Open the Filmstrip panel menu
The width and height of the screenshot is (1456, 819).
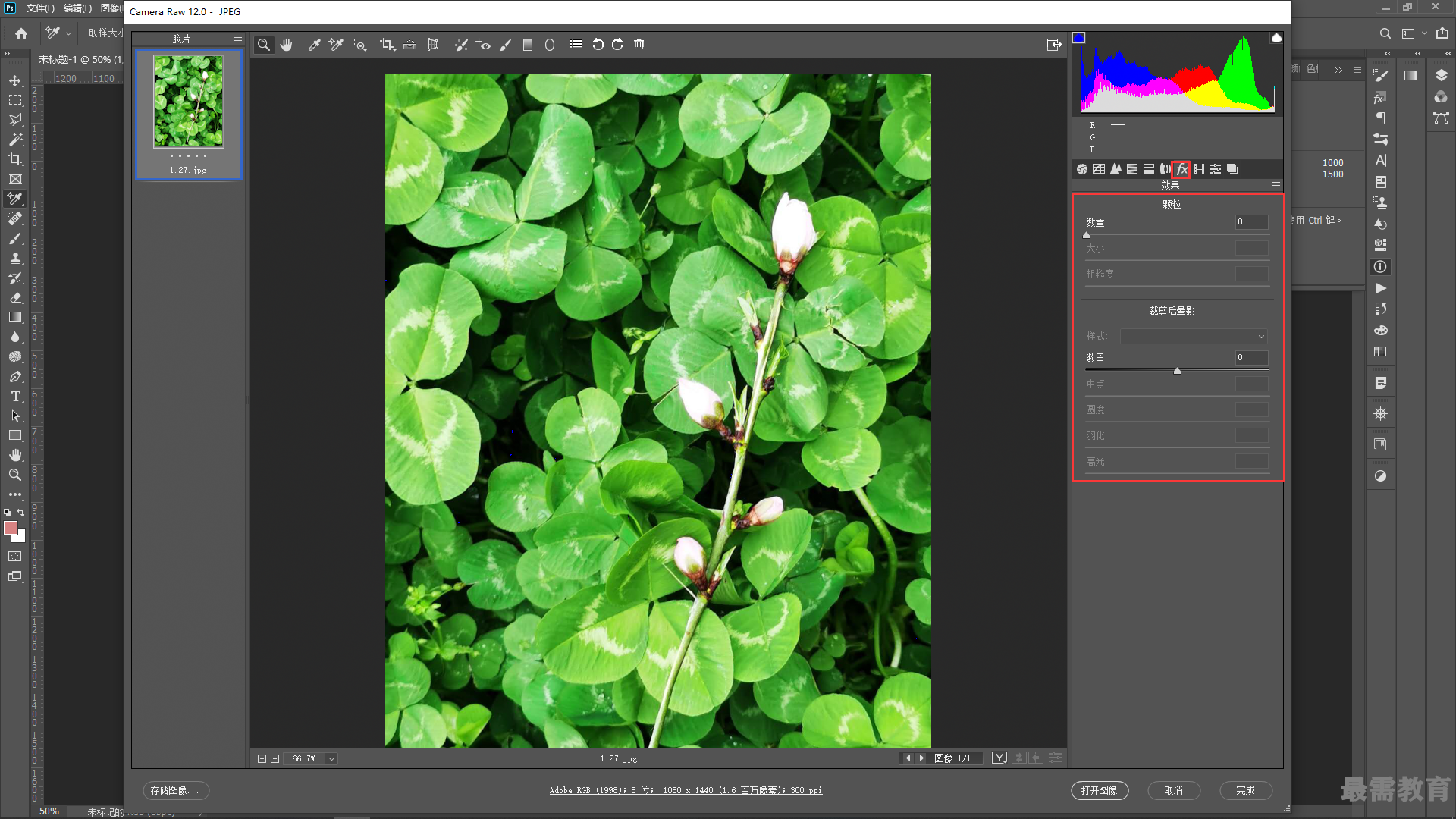(x=238, y=39)
